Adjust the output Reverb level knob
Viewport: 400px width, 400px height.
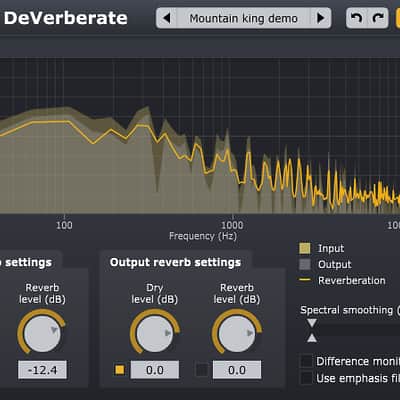coord(237,333)
